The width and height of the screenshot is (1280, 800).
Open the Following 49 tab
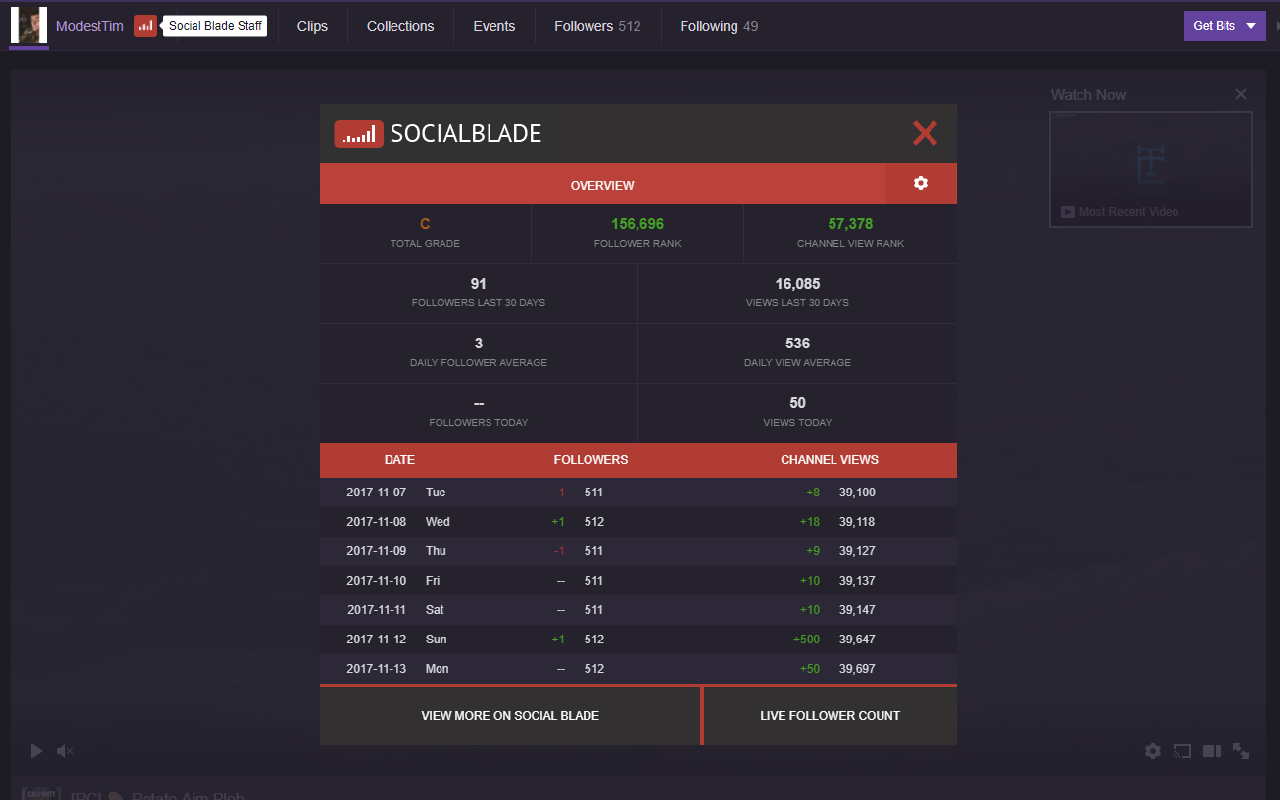[719, 26]
